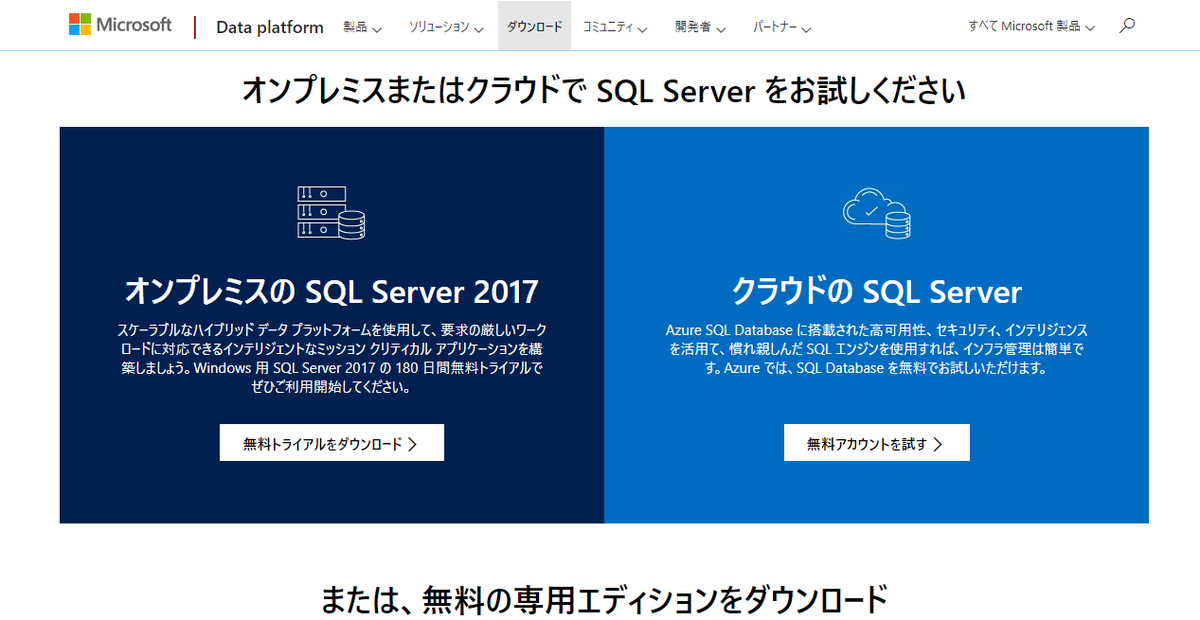Select the ダウンロード tab
Screen dimensions: 1200x620
tap(534, 27)
